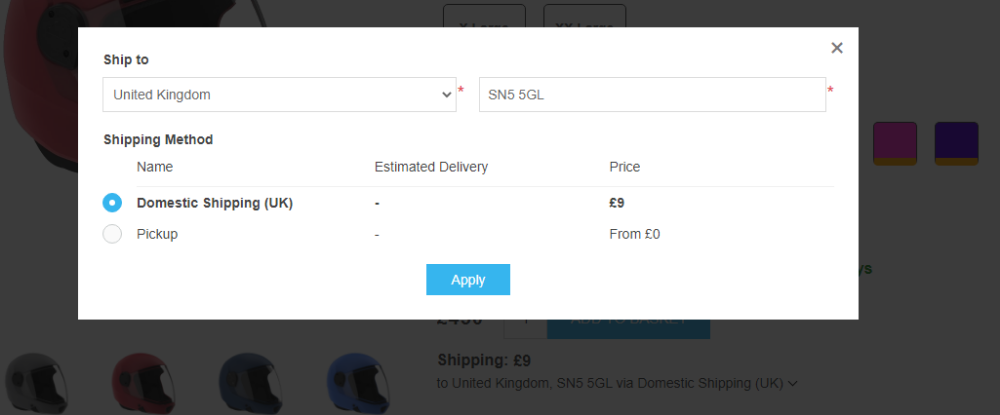Screen dimensions: 1000x415
Task: Open the dark navy helmet thumbnail
Action: click(251, 381)
